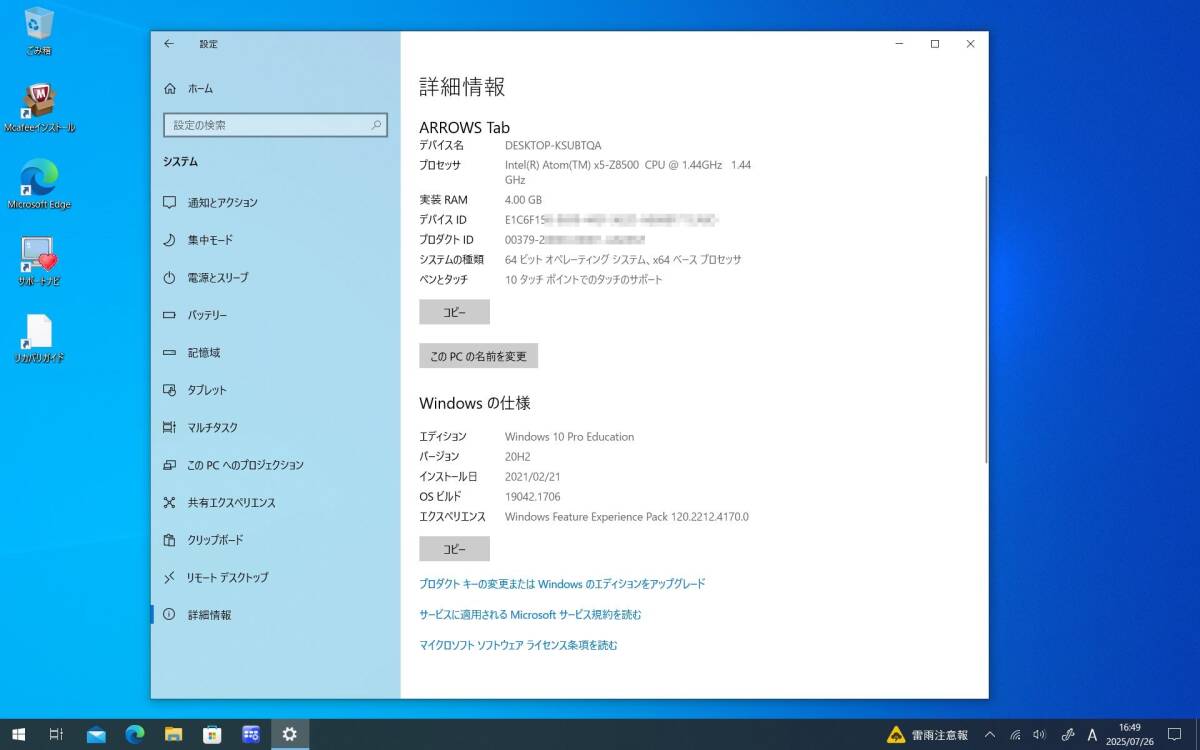Open リモート デスクトップ settings

(227, 577)
